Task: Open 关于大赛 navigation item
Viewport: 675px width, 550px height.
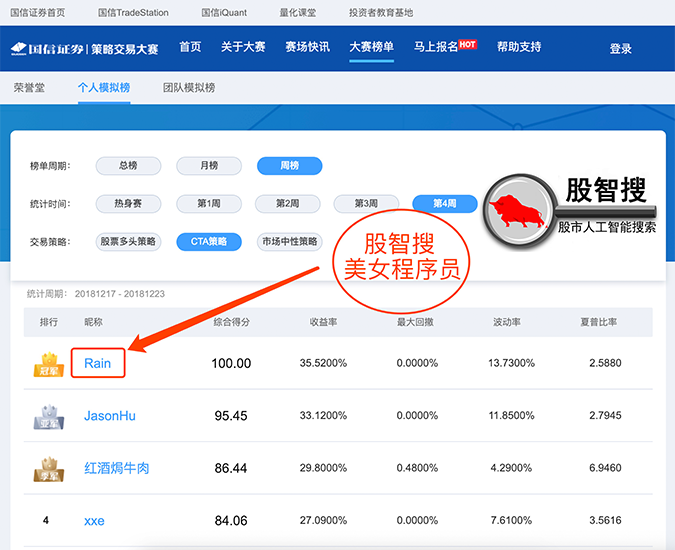Action: pos(243,47)
